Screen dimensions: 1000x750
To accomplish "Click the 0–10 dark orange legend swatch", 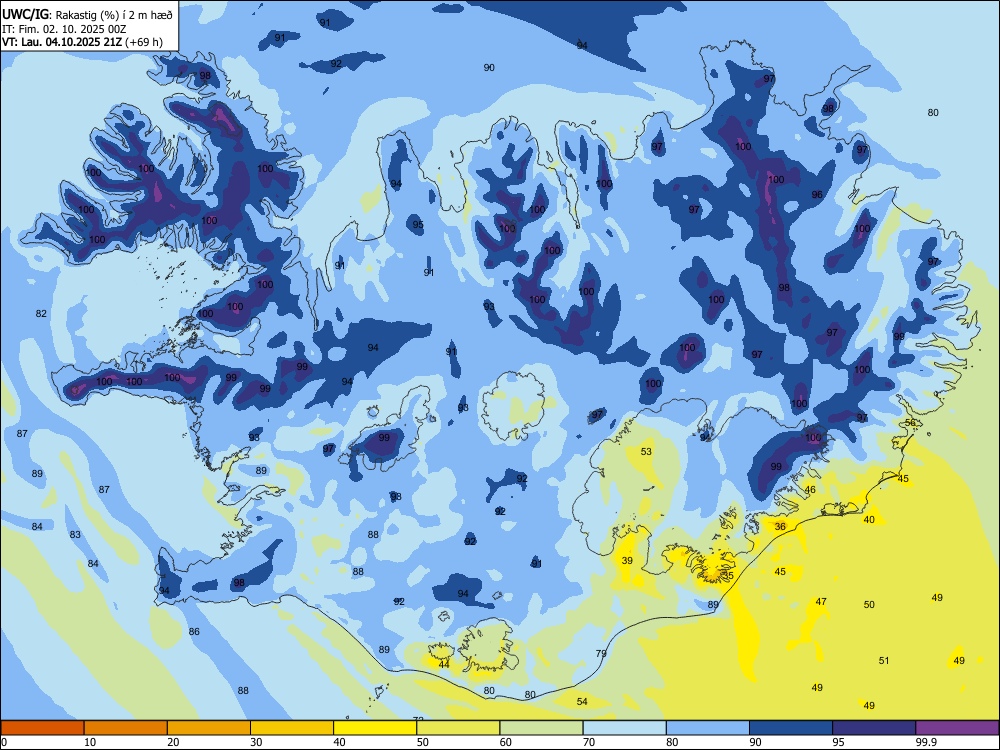I will pyautogui.click(x=42, y=728).
